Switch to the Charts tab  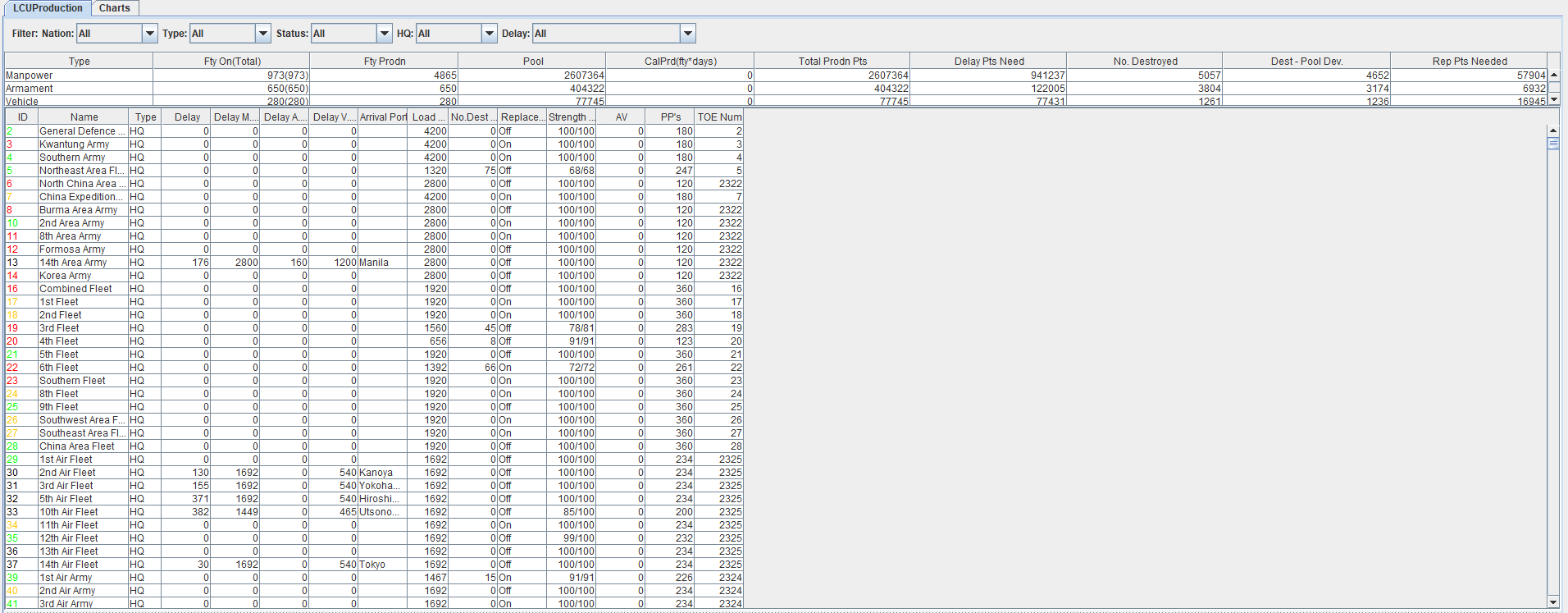pos(115,8)
